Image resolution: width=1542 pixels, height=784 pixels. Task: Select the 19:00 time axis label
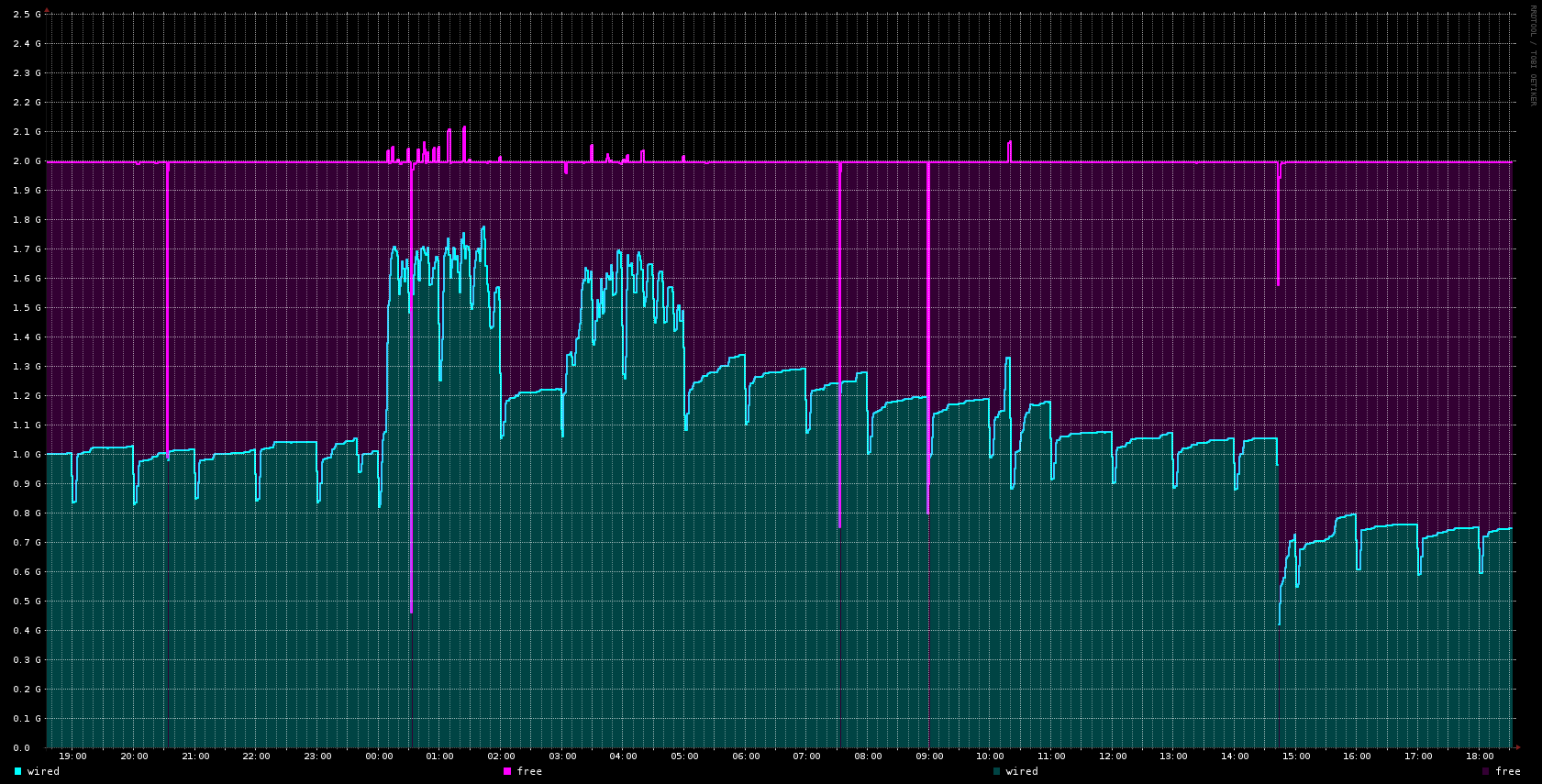(72, 756)
